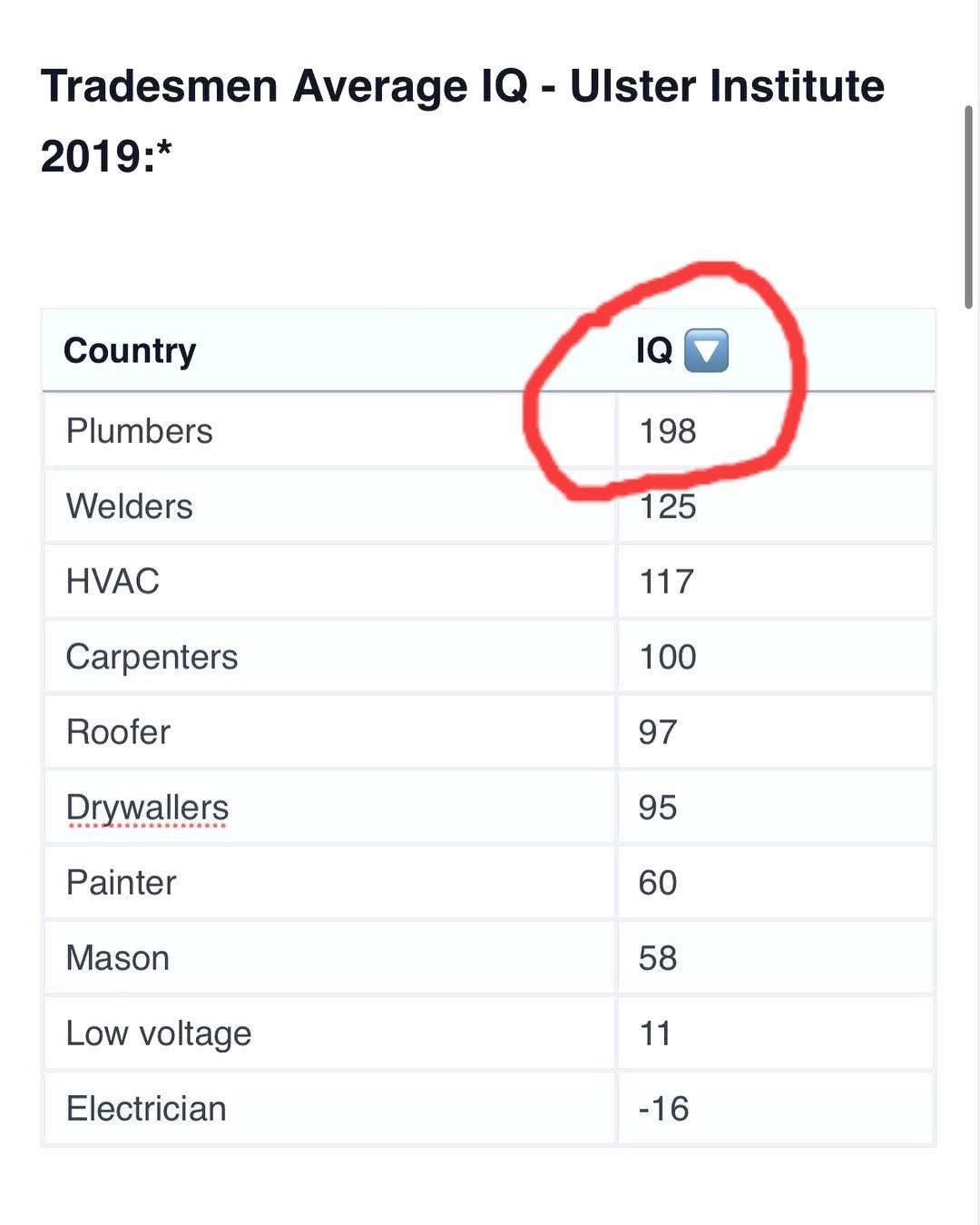Click the page's vertical scrollbar
The image size is (980, 1225).
pos(968,207)
